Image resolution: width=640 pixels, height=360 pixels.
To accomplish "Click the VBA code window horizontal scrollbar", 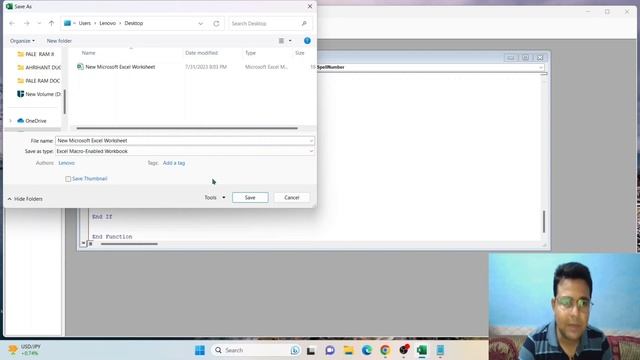I will coord(129,244).
